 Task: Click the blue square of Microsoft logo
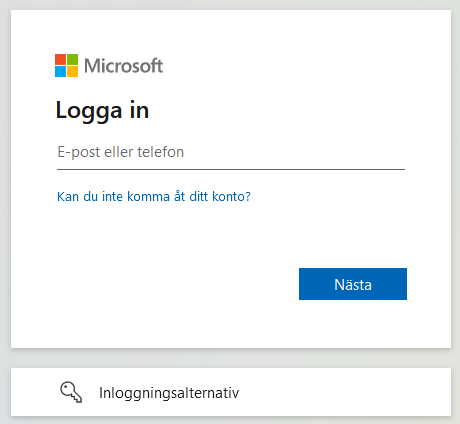60,72
